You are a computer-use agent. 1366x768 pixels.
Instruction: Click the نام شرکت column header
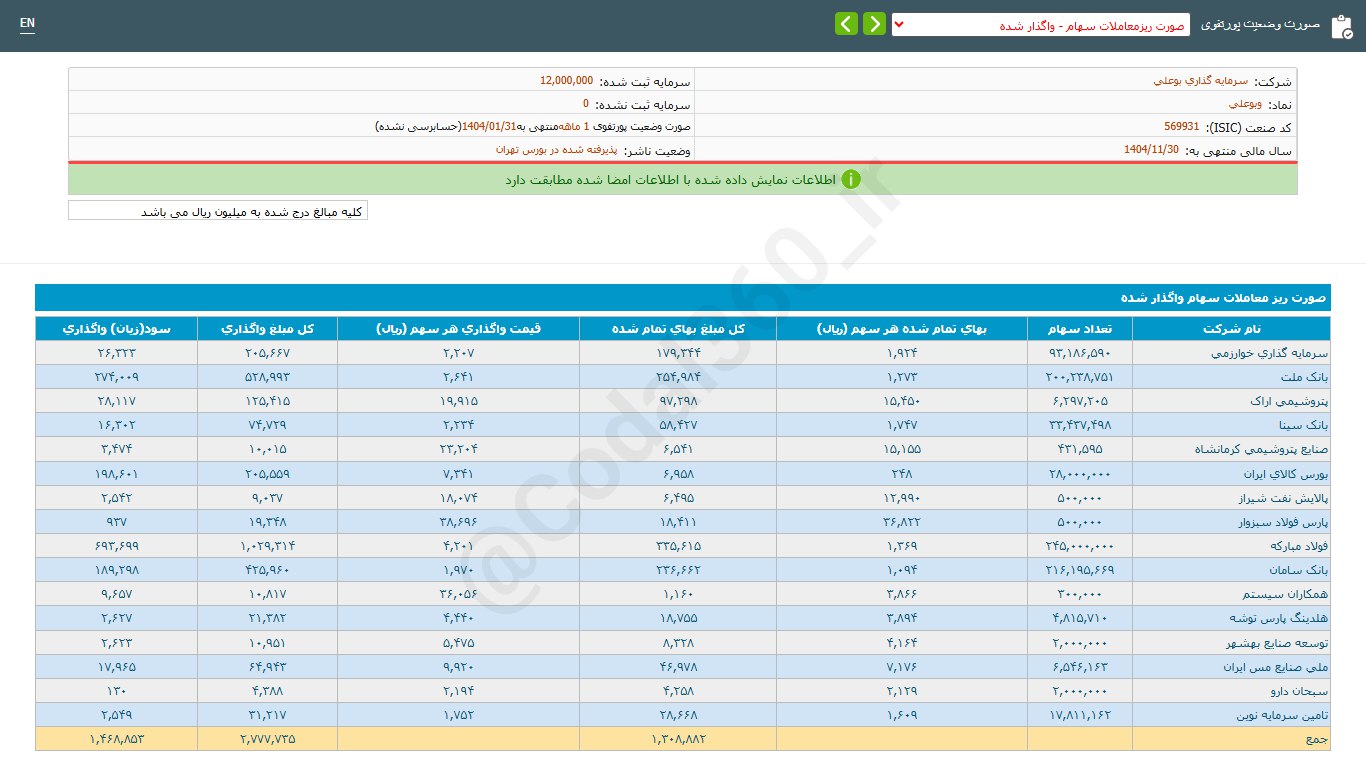[x=1231, y=329]
